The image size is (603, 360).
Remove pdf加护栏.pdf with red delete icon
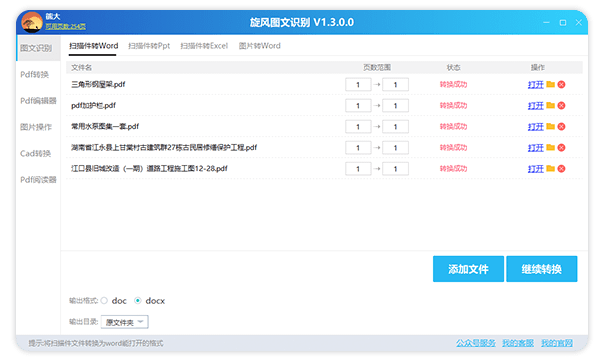(561, 105)
